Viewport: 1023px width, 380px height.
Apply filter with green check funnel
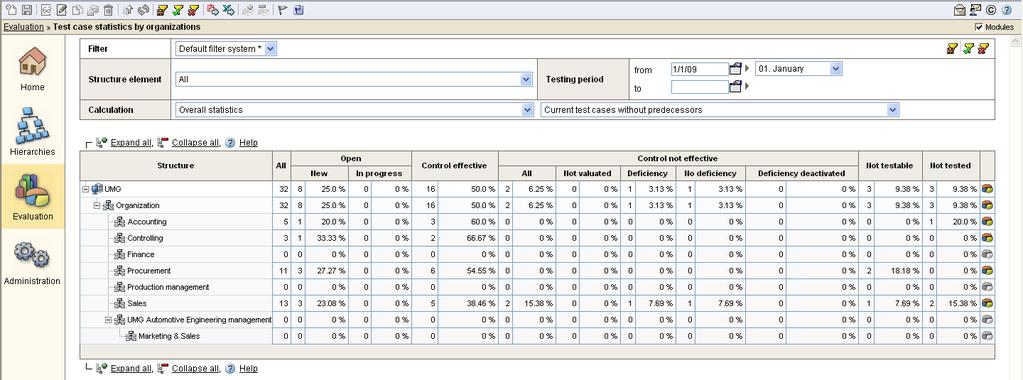[968, 48]
